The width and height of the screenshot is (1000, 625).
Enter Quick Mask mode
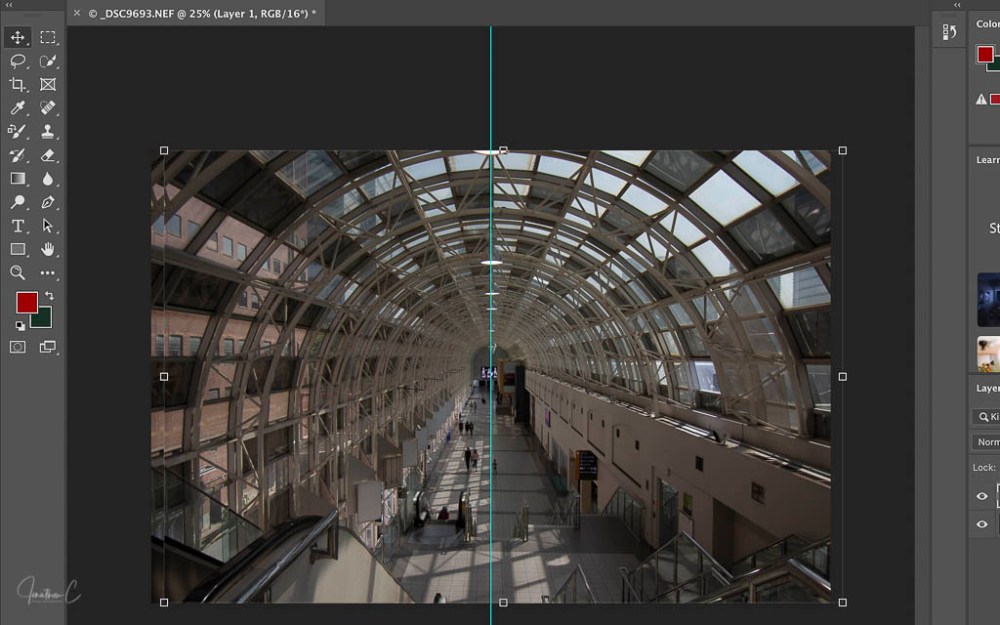point(16,346)
